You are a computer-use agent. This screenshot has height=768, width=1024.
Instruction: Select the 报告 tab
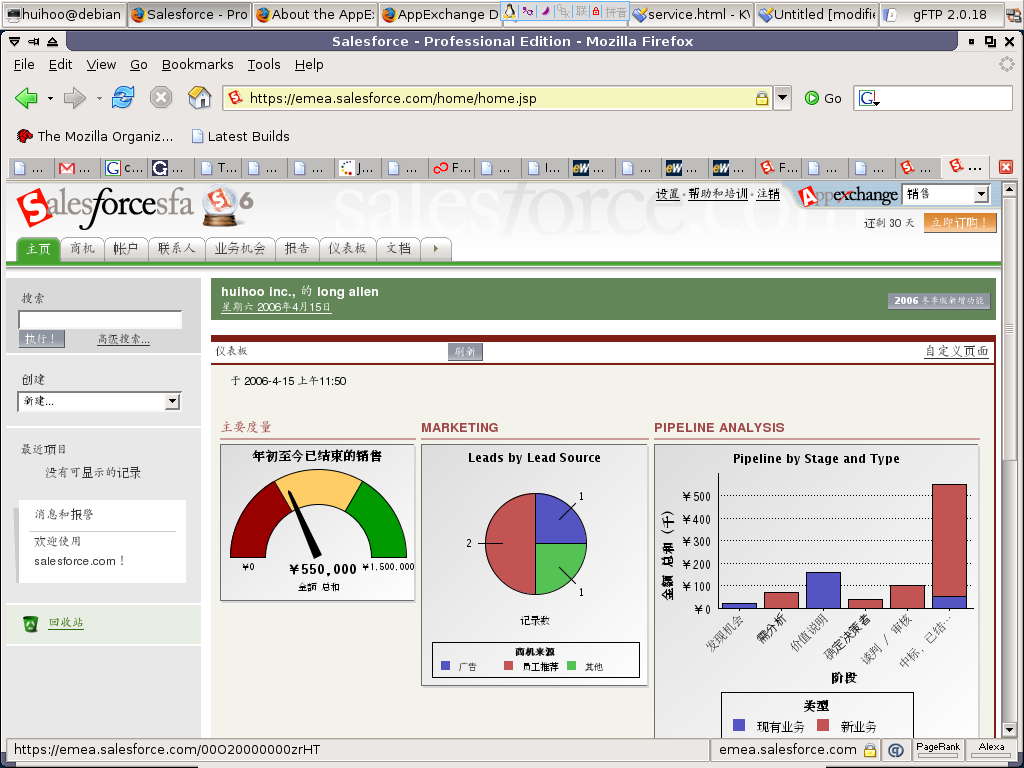[296, 249]
